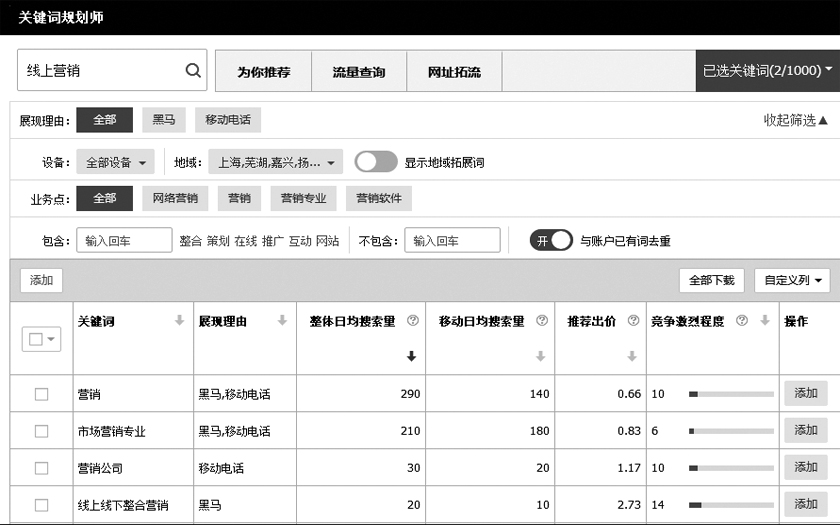Check the box for 线上线下整合营销 row
This screenshot has width=840, height=525.
click(x=41, y=505)
